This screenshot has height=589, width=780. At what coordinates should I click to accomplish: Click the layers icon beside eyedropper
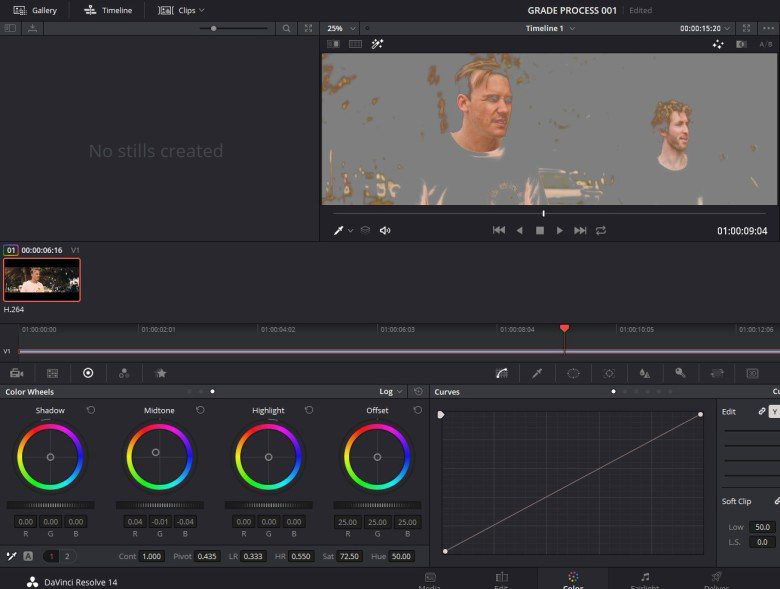(365, 230)
